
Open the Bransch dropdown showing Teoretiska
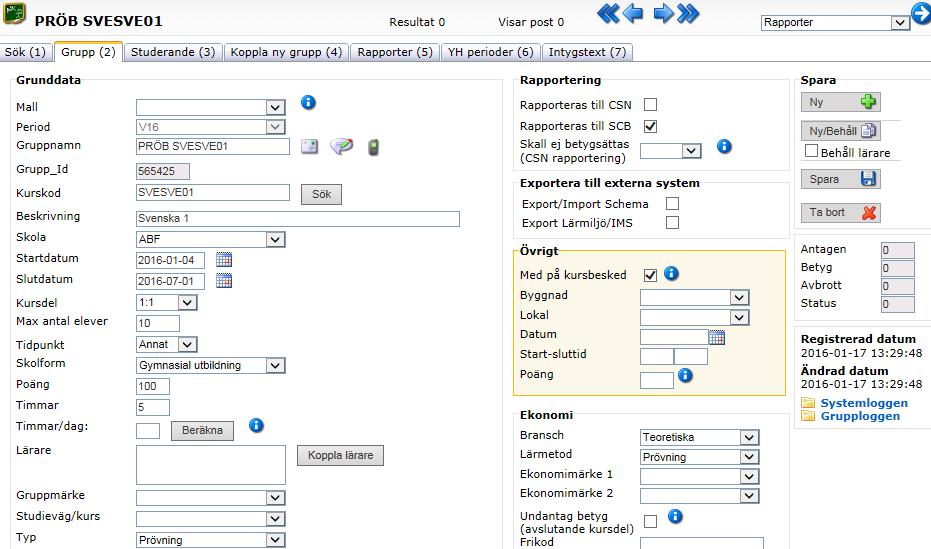(699, 437)
